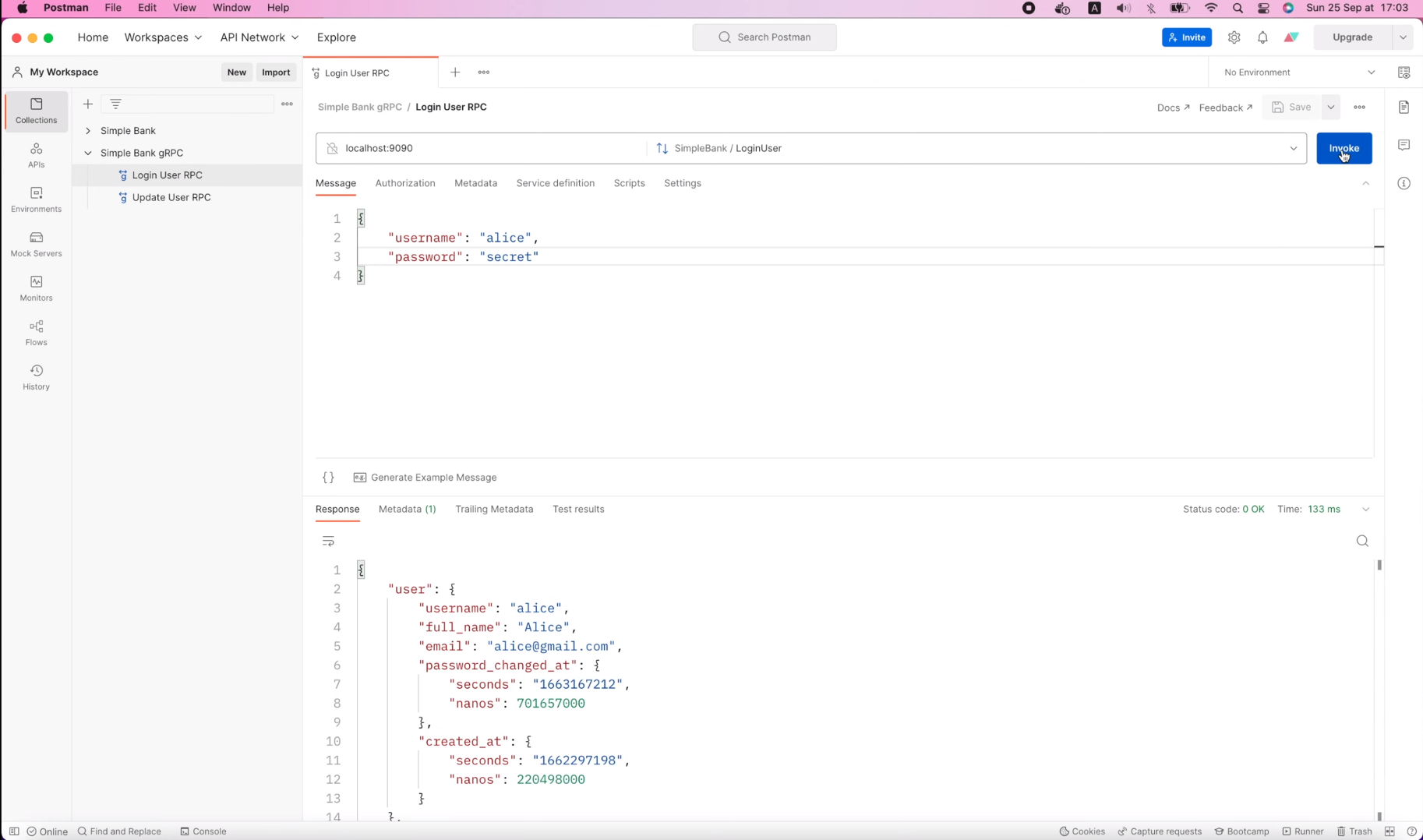Open the notifications bell

(1262, 37)
